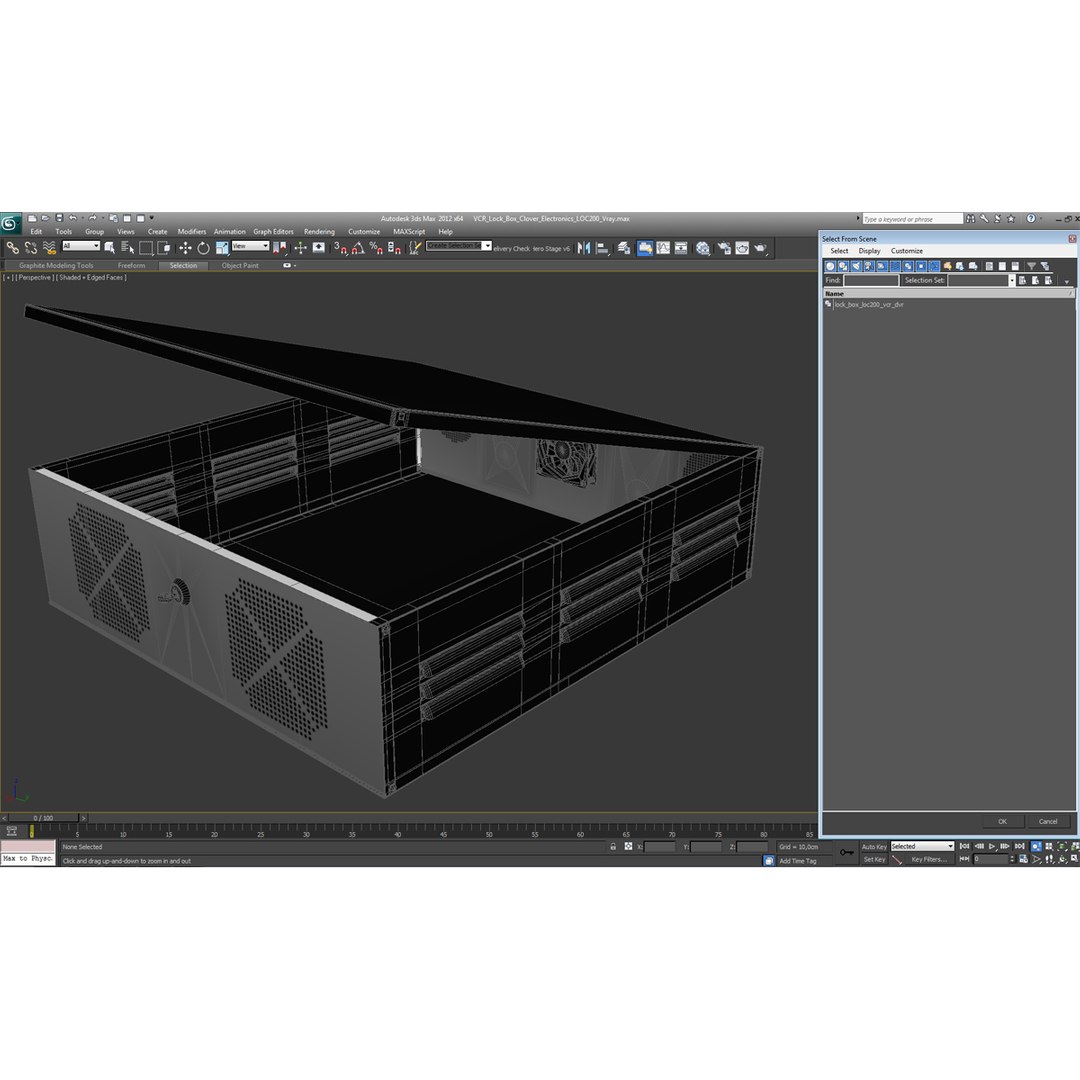Open the Display menu in Select From Scene

coord(869,251)
